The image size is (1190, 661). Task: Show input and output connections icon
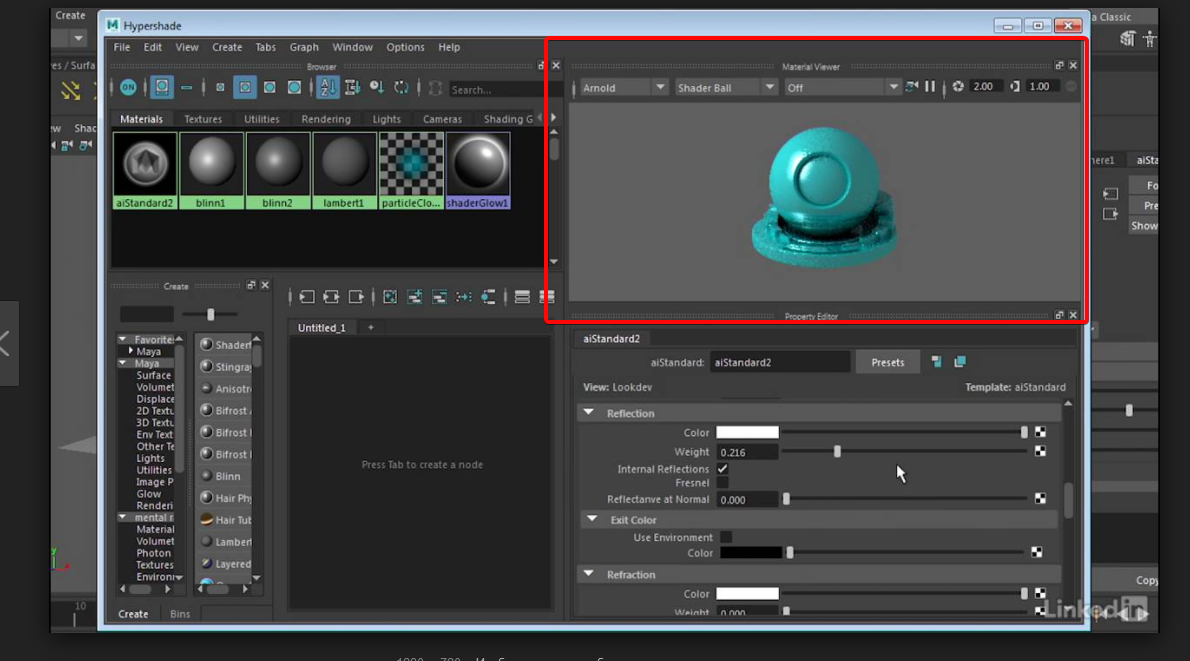tap(331, 297)
